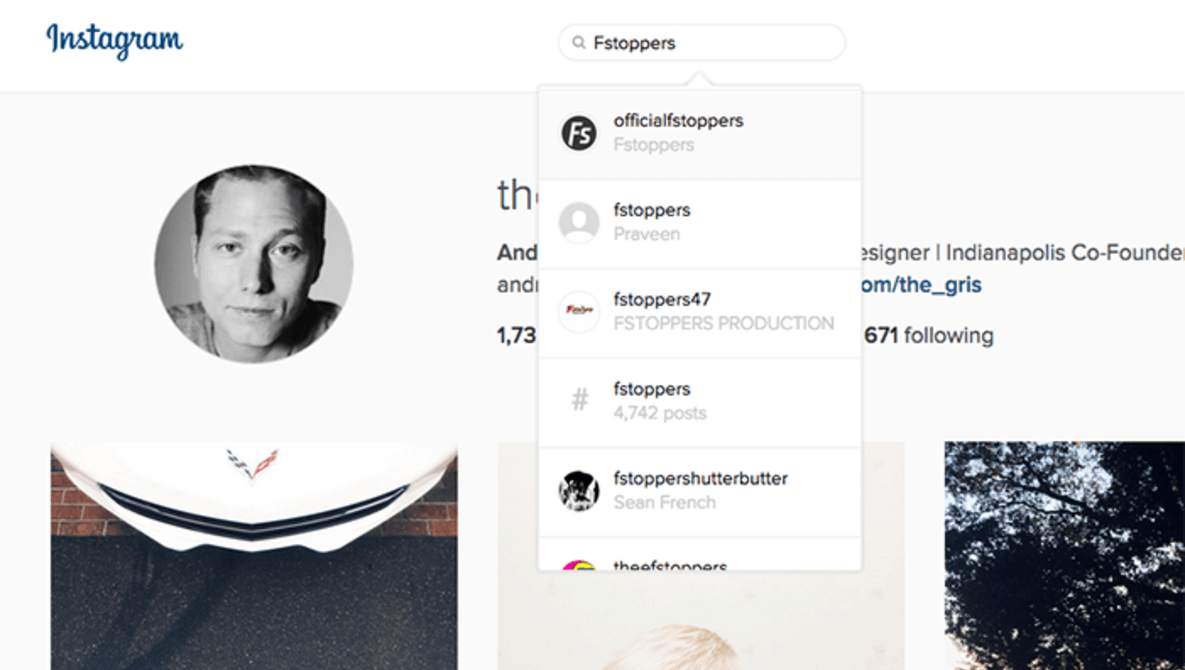Open the fstoppers47 FSTOPPERS PRODUCTION result
Screen dimensions: 1185x670
tap(700, 313)
